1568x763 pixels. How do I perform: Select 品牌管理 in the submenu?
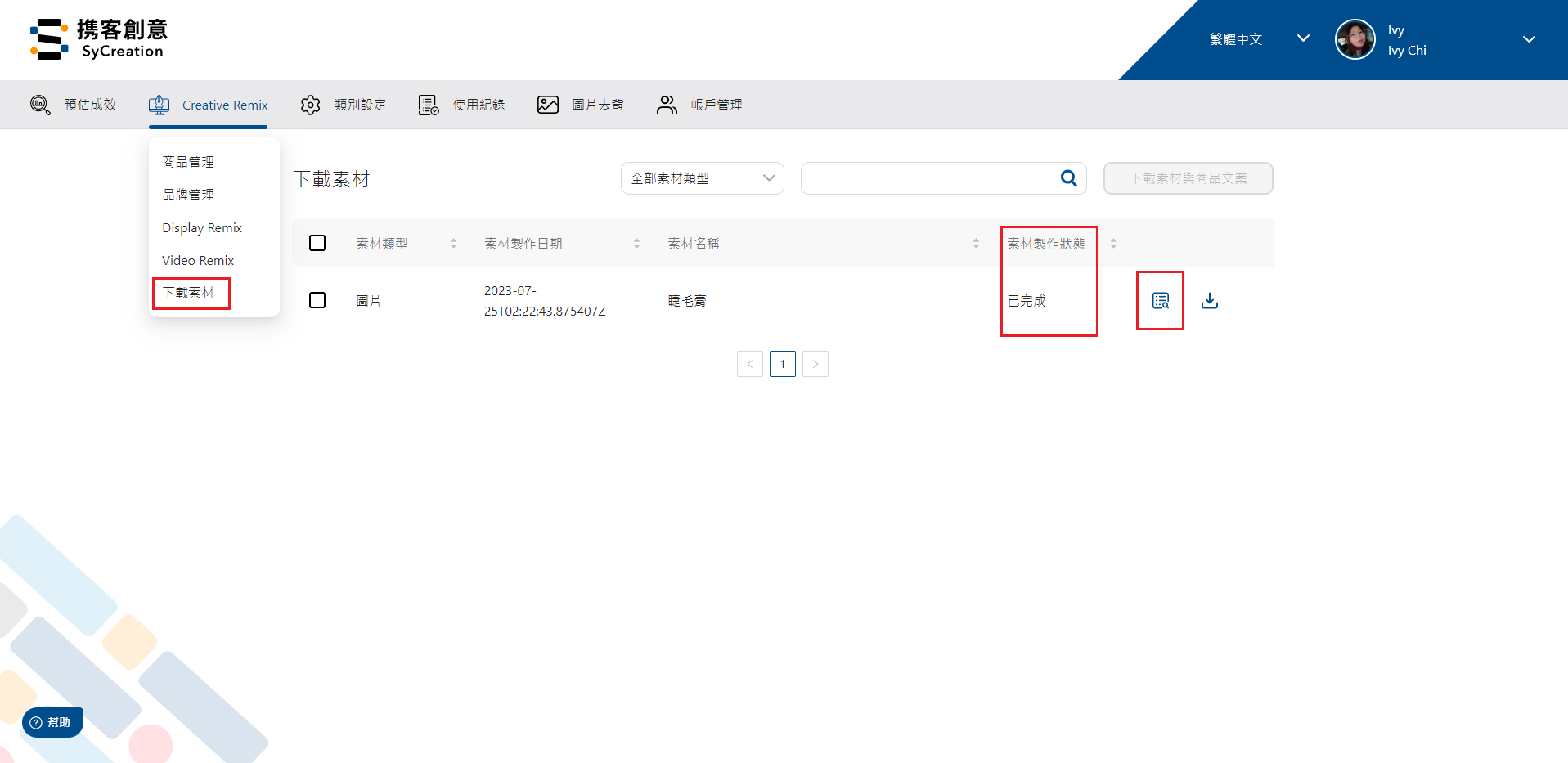coord(188,195)
